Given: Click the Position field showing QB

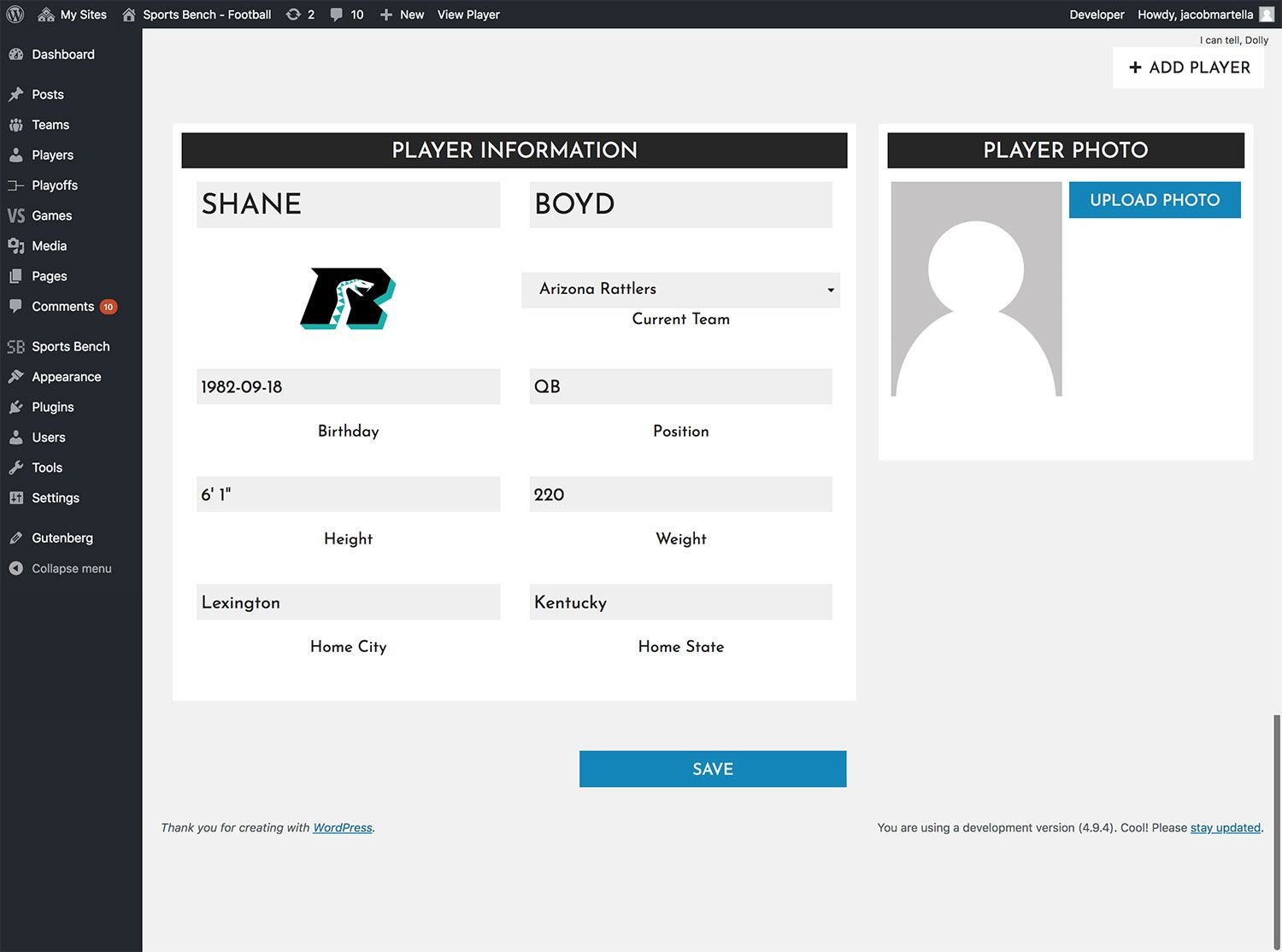Looking at the screenshot, I should pyautogui.click(x=680, y=386).
